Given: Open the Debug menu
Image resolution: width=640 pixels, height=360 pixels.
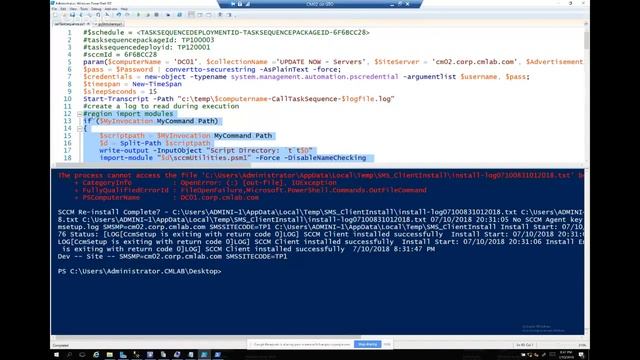Looking at the screenshot, I should pyautogui.click(x=96, y=9).
